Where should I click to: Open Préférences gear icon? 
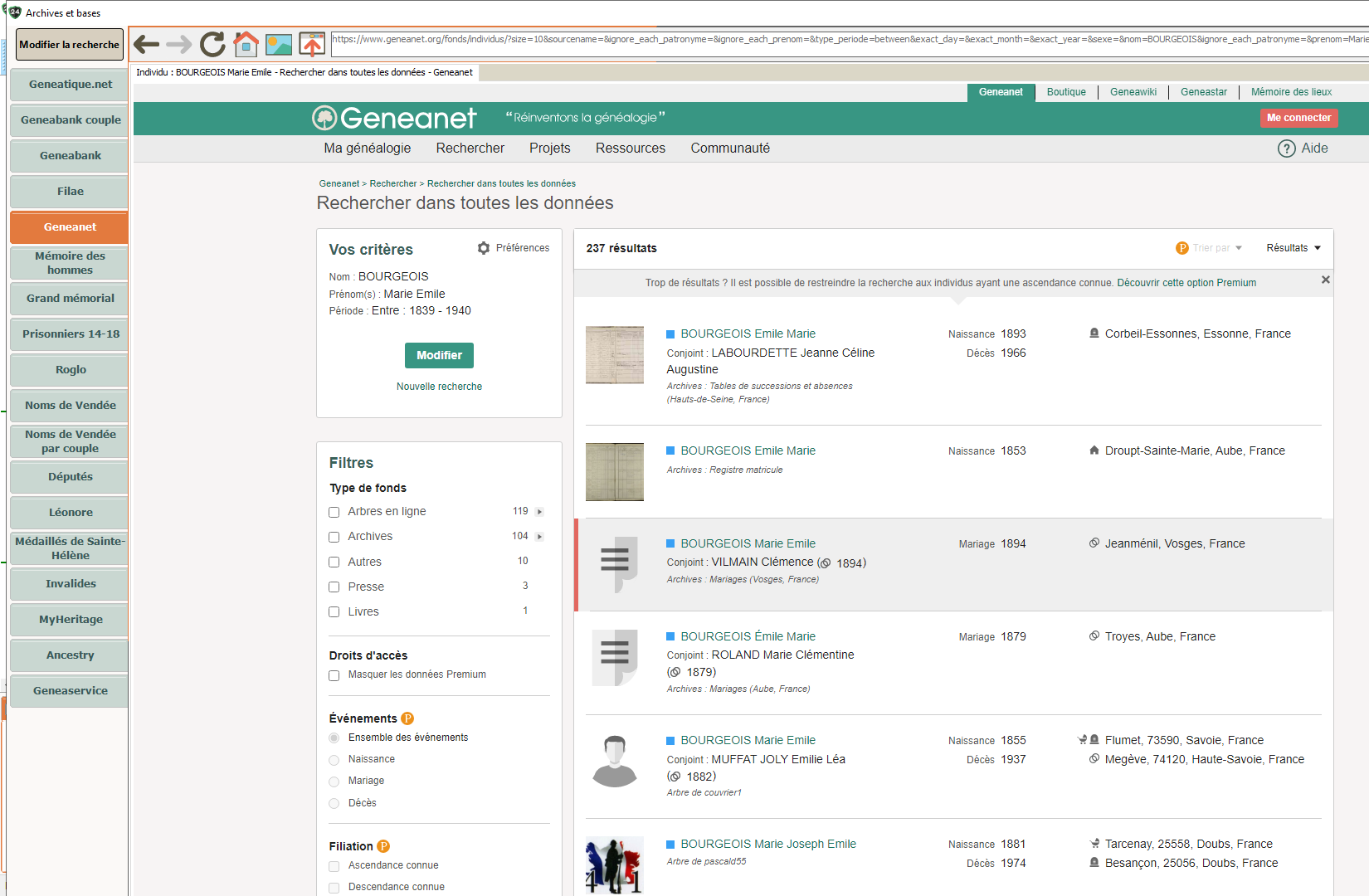pyautogui.click(x=484, y=248)
